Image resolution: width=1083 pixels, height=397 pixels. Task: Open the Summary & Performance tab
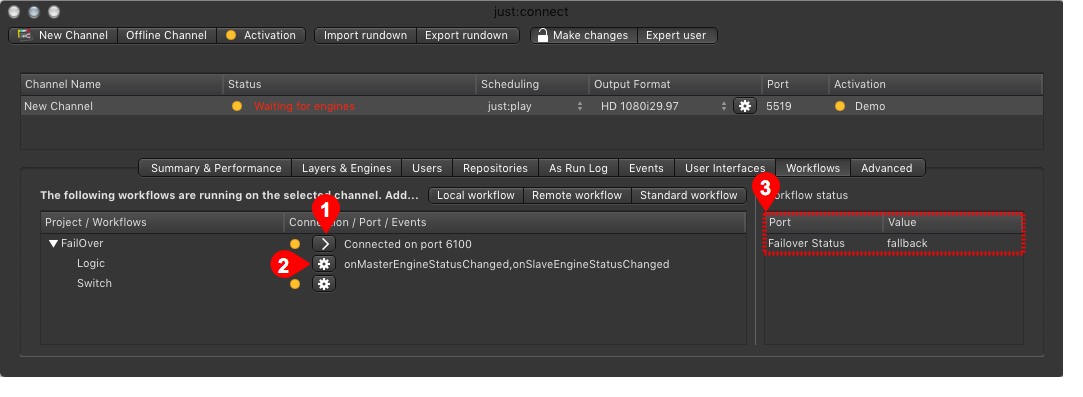215,168
